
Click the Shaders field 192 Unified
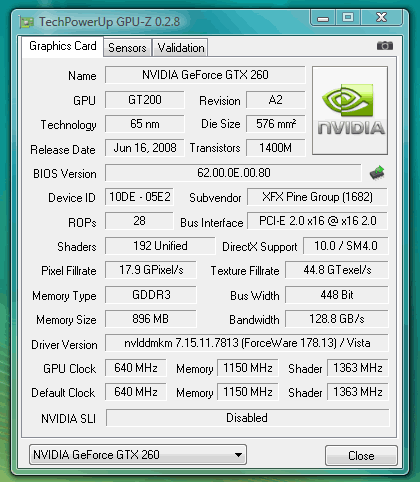(160, 246)
